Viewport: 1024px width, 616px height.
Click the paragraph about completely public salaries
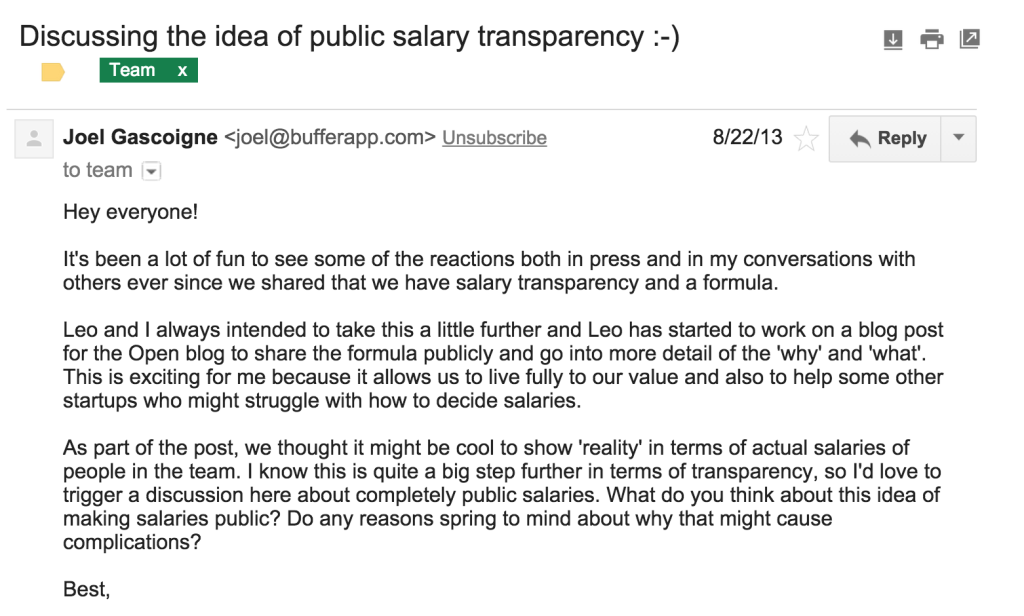click(x=502, y=495)
